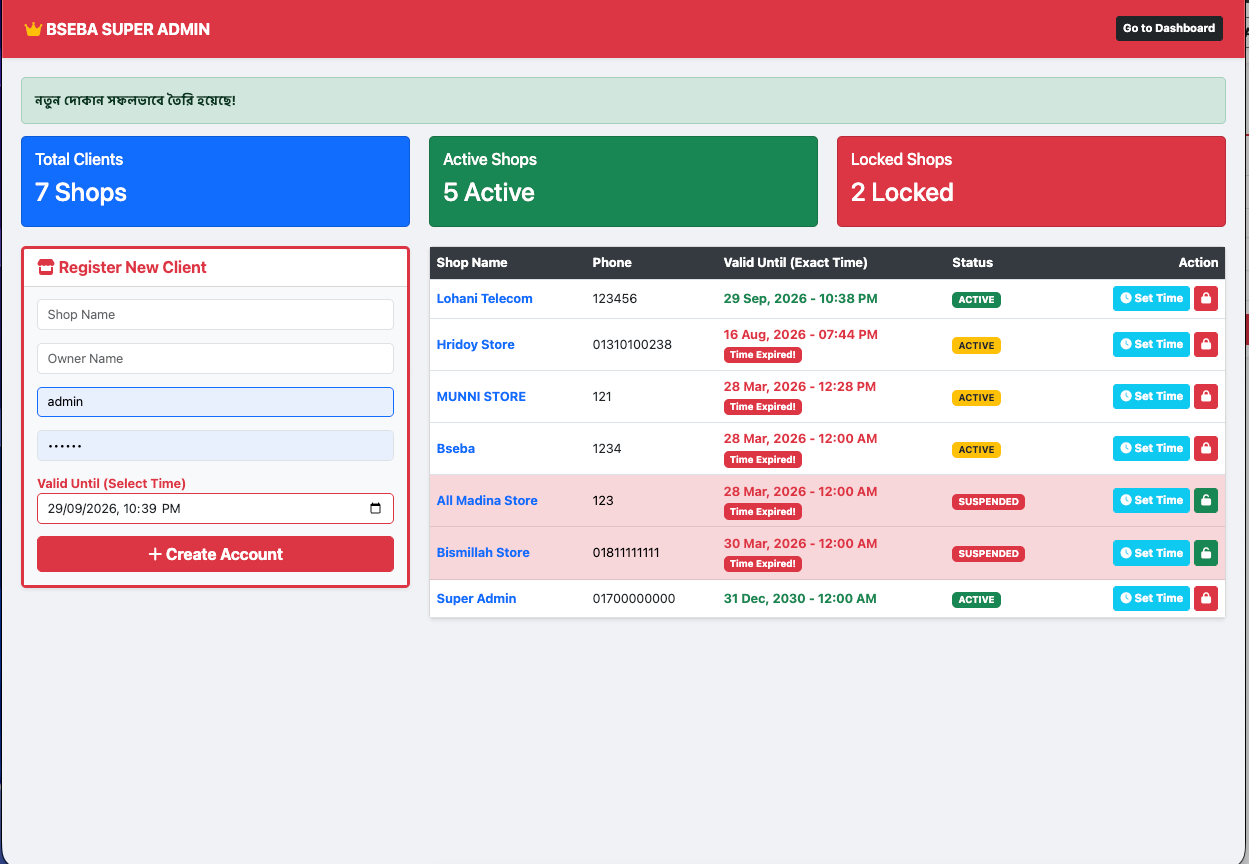This screenshot has width=1249, height=864.
Task: Lock the Bseba shop
Action: [1206, 448]
